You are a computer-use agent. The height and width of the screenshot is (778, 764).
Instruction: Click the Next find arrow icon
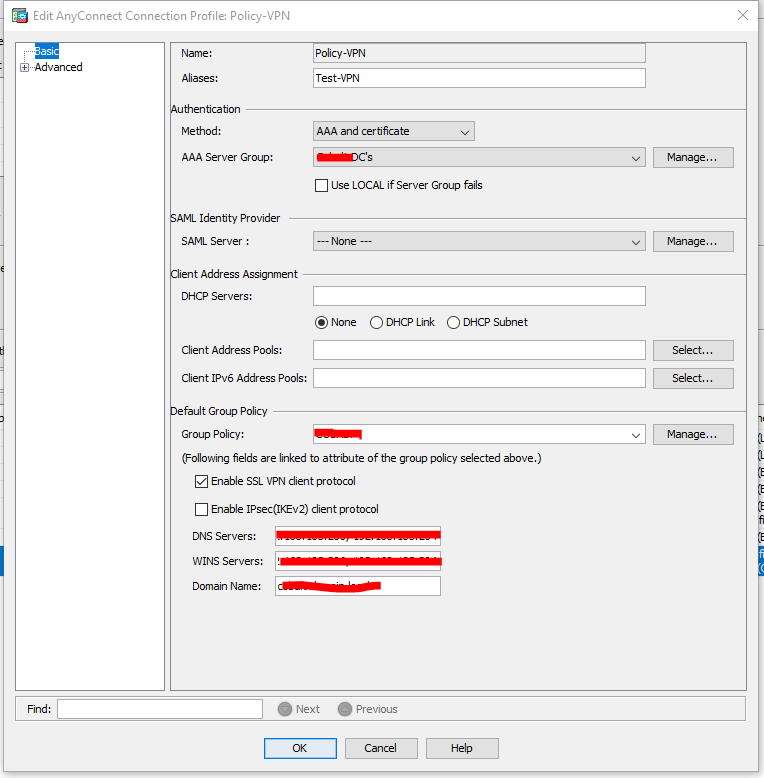click(x=285, y=709)
